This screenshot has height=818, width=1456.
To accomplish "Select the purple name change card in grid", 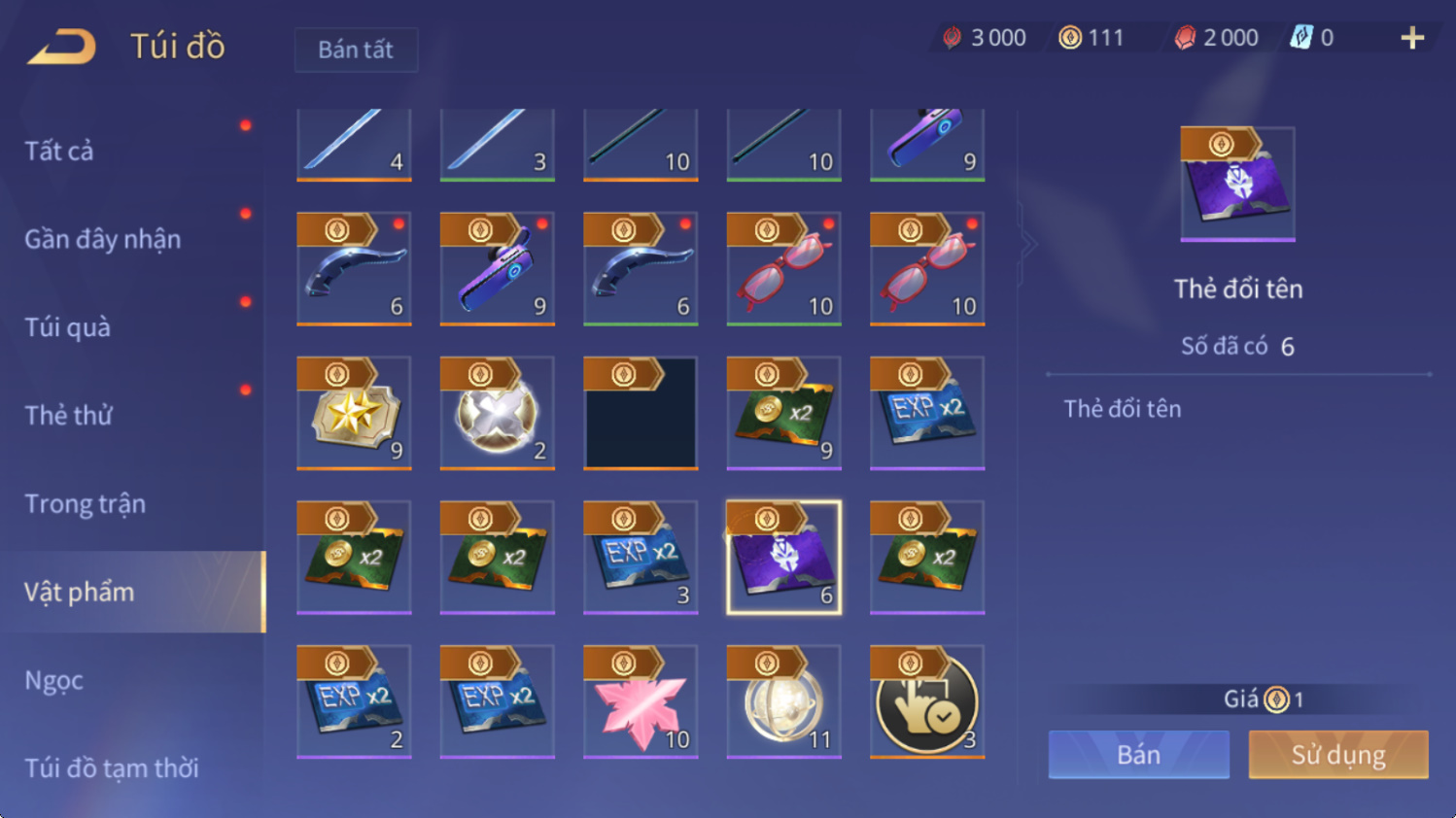I will (x=783, y=558).
